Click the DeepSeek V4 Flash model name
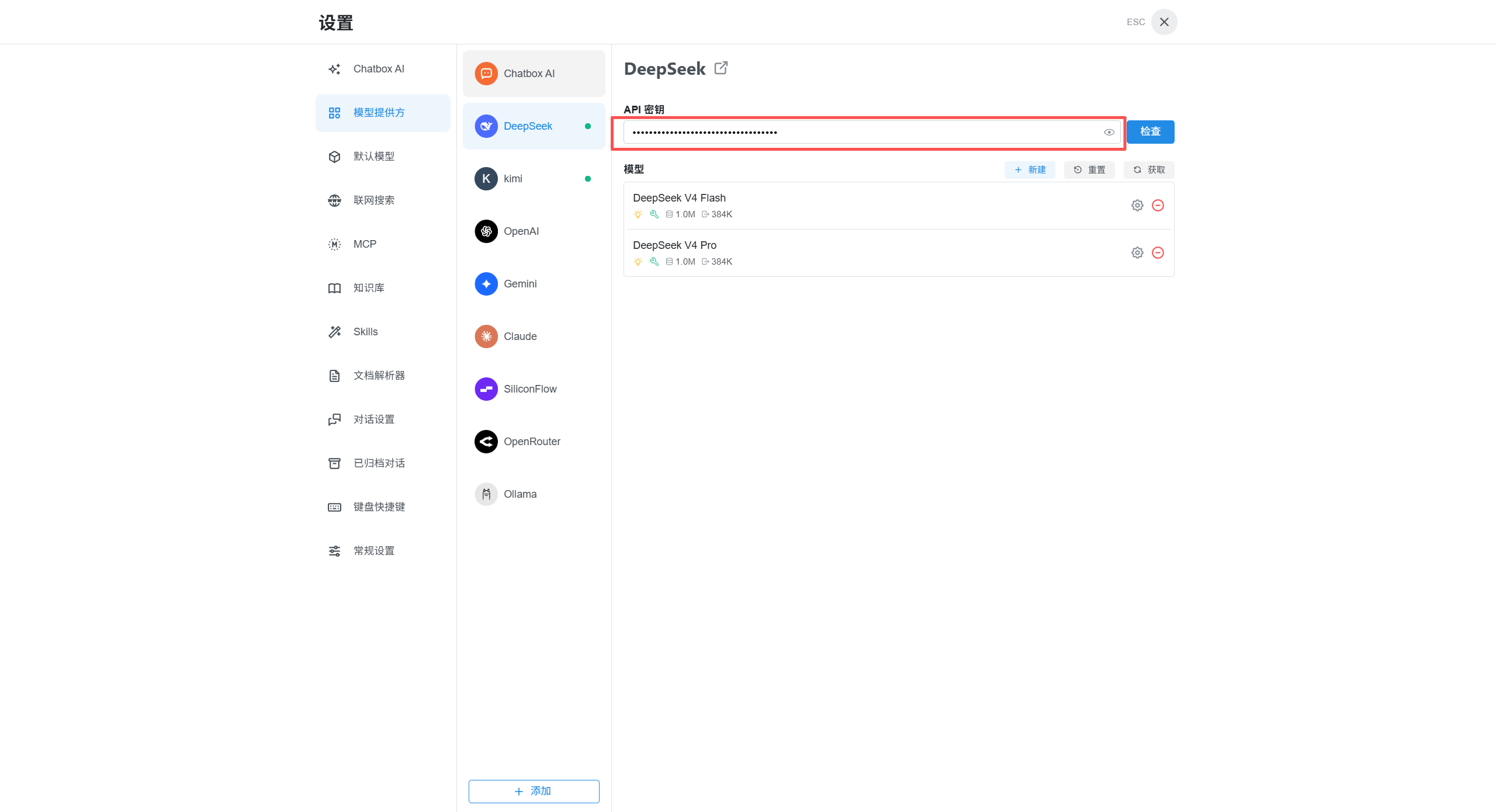 click(679, 198)
